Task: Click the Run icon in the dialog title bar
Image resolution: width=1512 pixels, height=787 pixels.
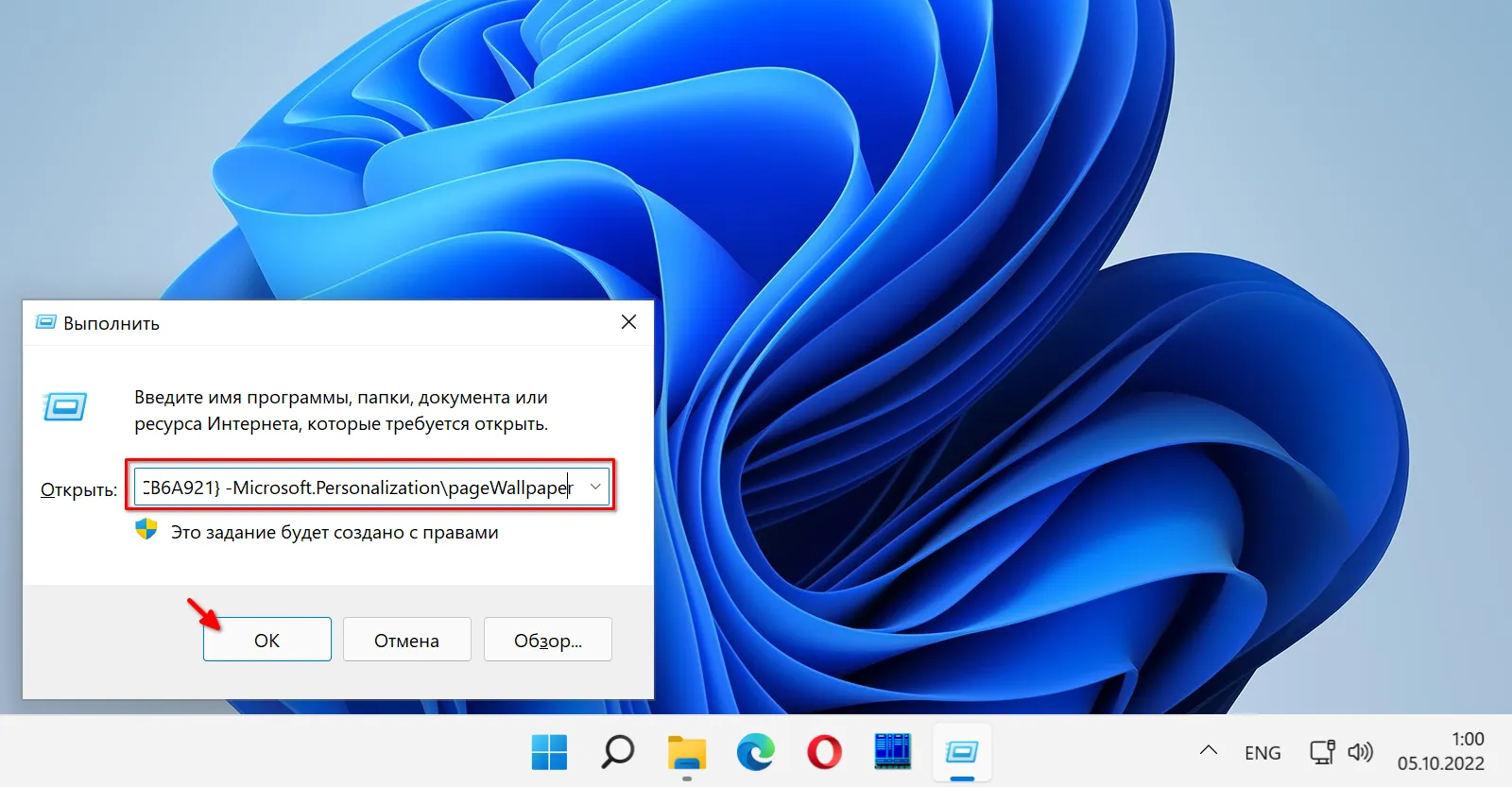Action: click(x=46, y=322)
